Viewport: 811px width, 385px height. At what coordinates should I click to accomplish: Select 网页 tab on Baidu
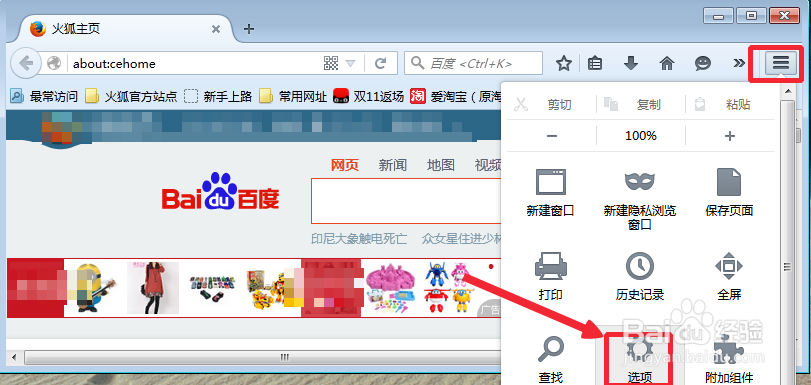[x=345, y=165]
